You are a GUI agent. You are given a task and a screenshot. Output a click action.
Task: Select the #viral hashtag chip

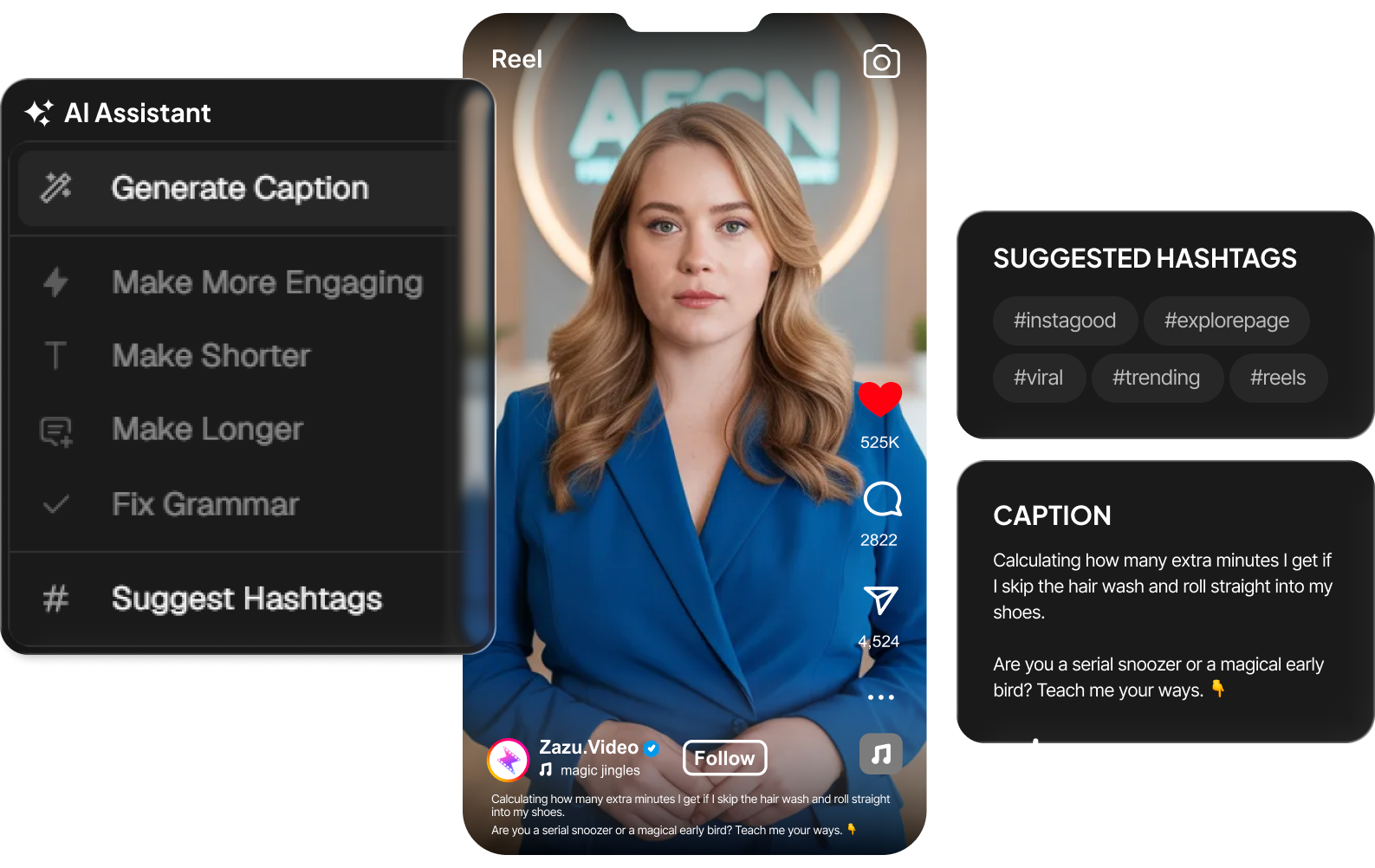(1039, 378)
